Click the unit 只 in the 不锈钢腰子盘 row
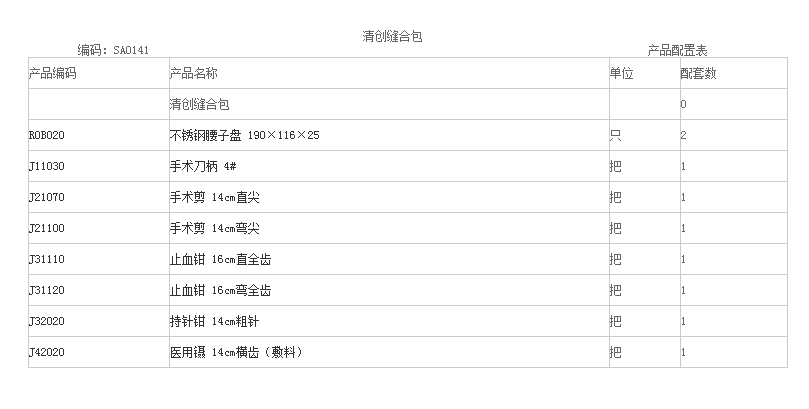 click(x=615, y=135)
